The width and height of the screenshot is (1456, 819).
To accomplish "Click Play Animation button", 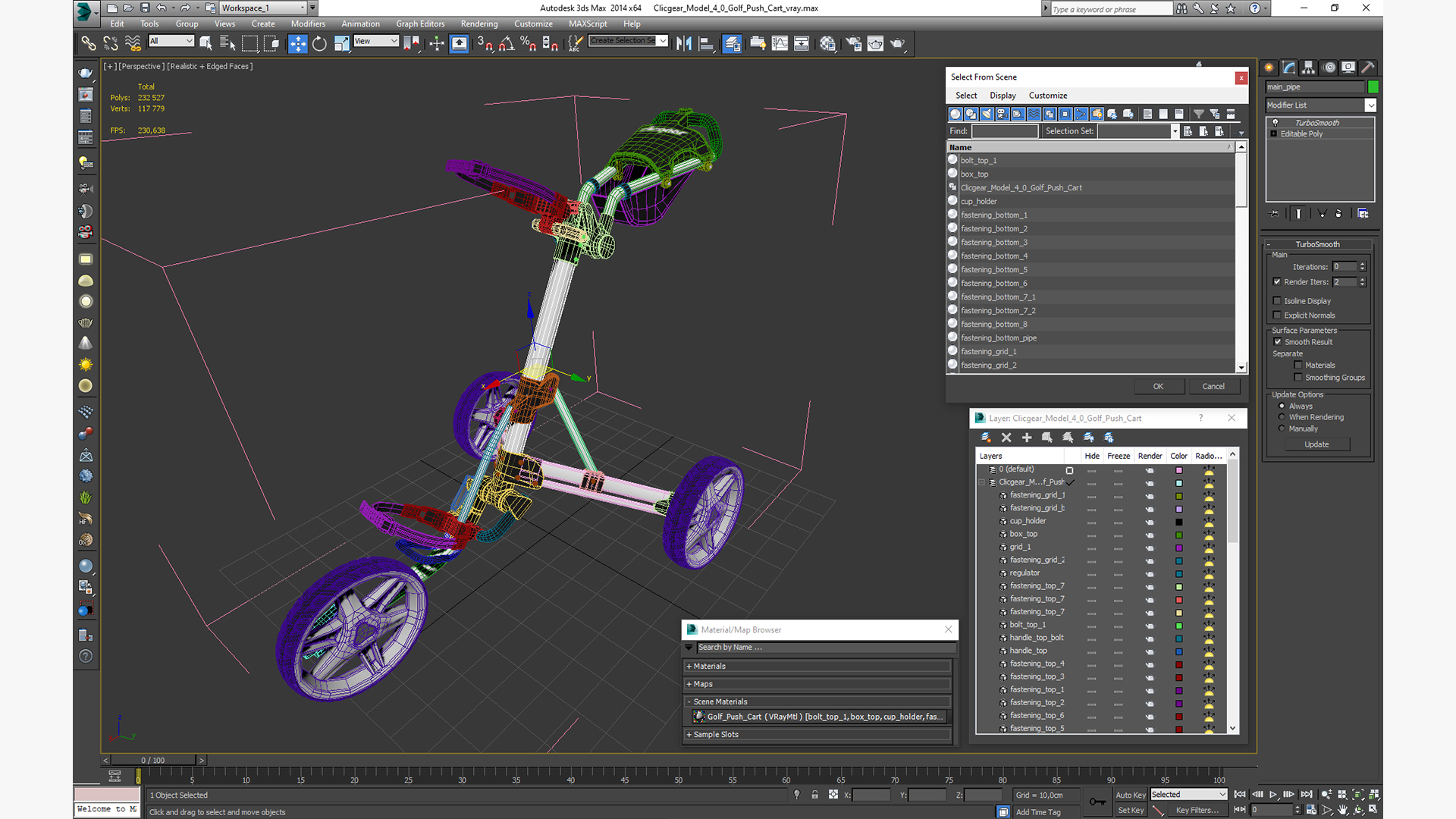I will click(1273, 794).
